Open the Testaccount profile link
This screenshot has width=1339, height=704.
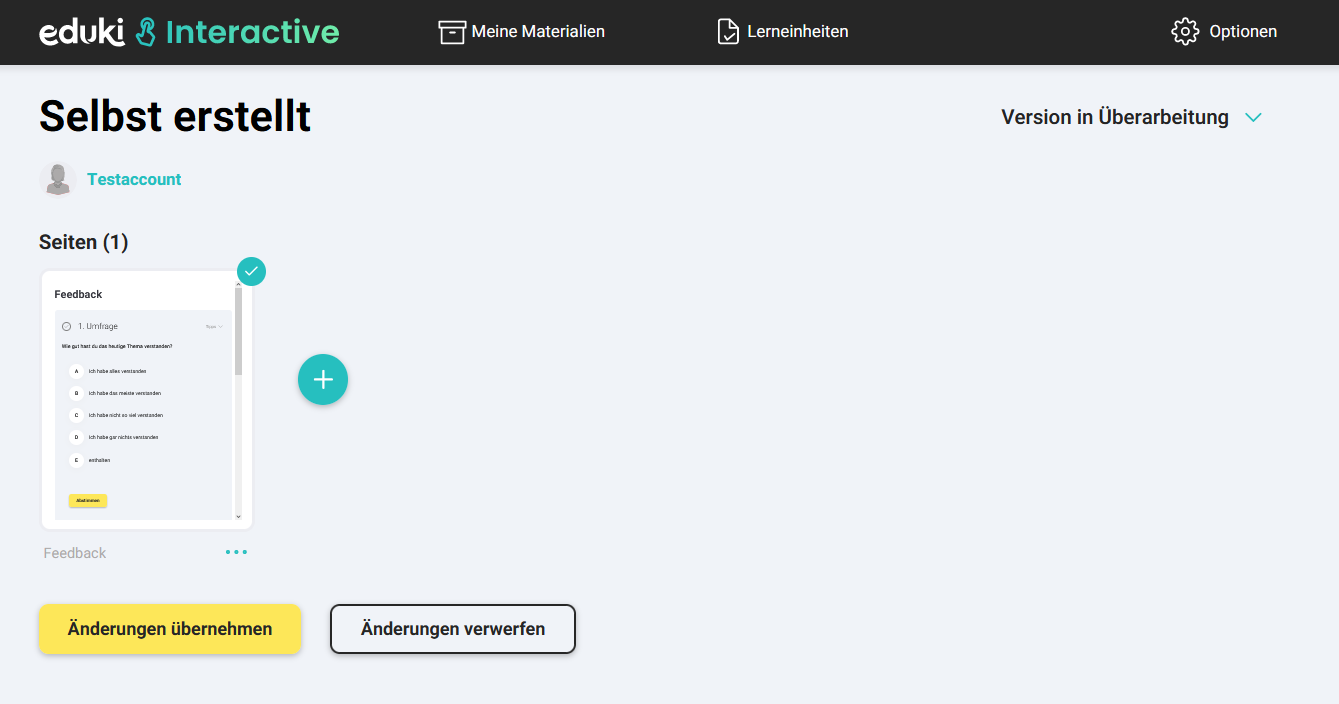point(134,180)
